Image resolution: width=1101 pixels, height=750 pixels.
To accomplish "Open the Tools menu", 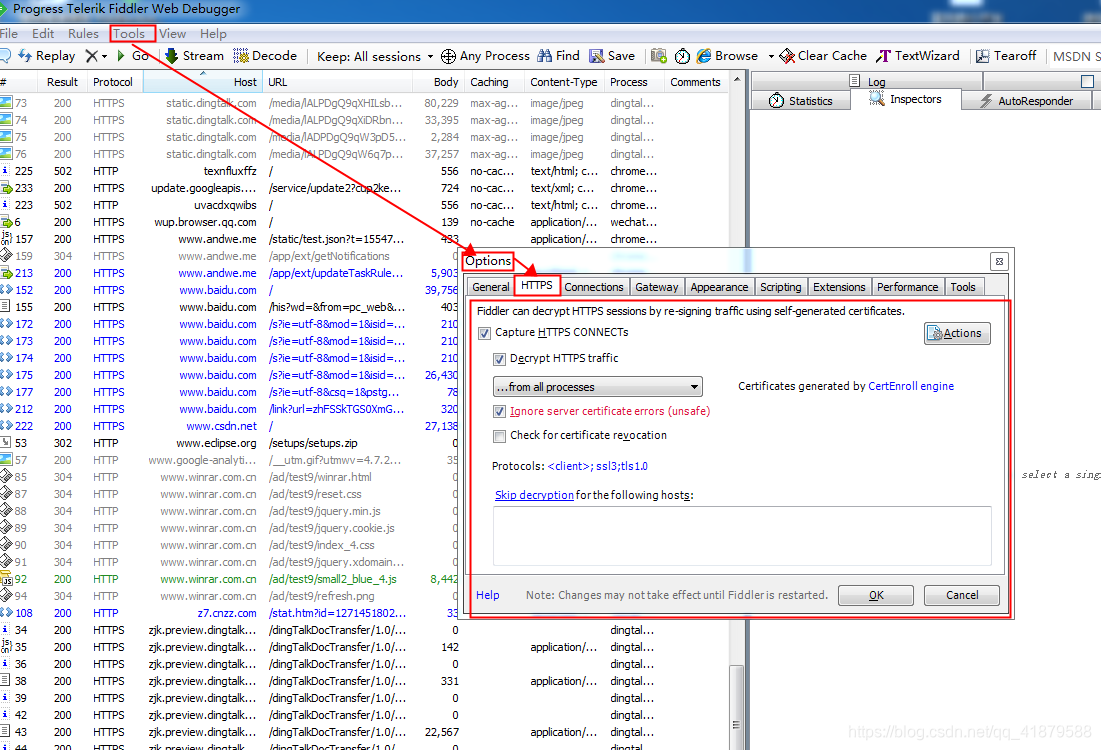I will click(x=129, y=34).
